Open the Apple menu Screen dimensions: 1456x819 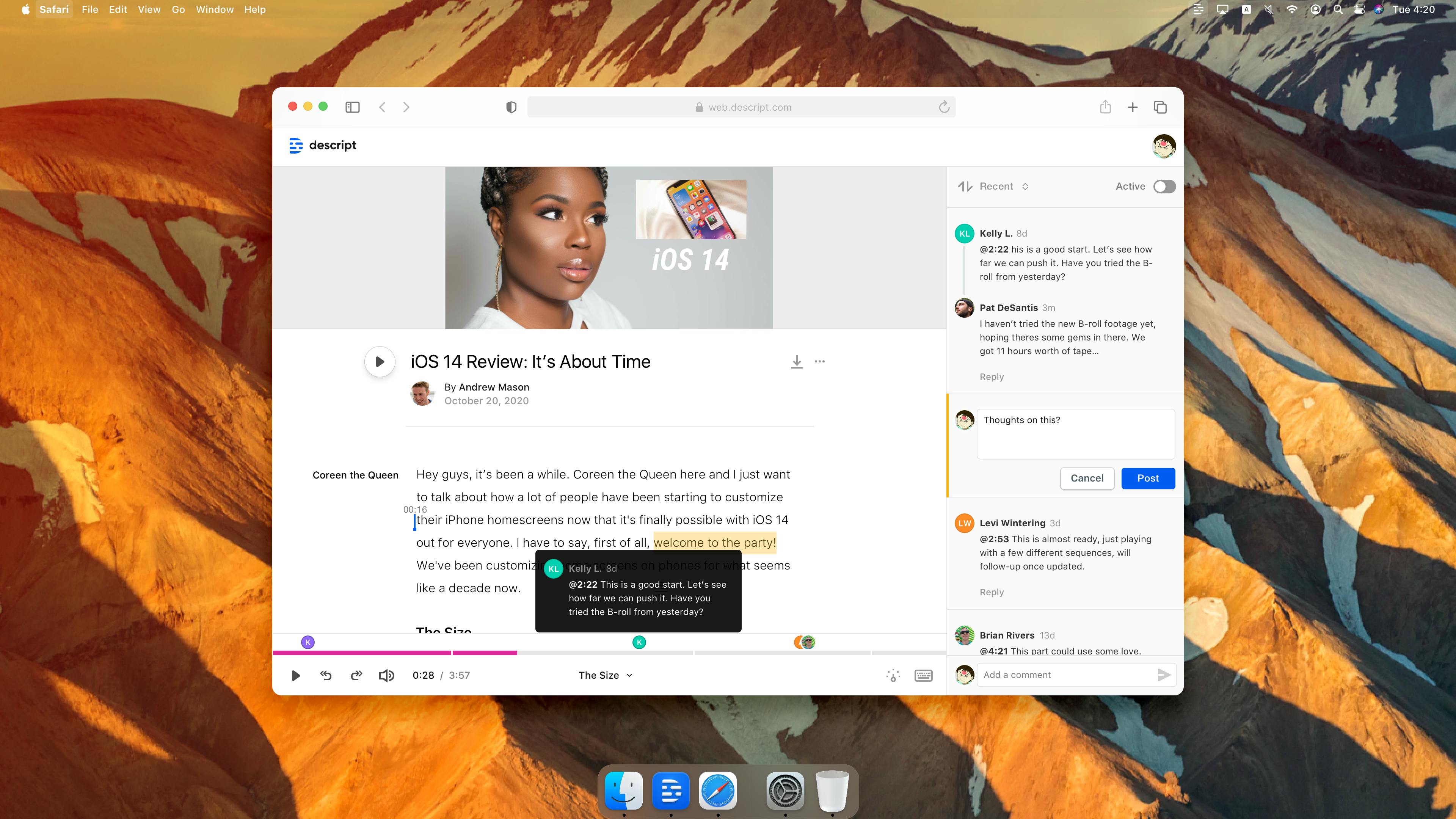[x=25, y=9]
